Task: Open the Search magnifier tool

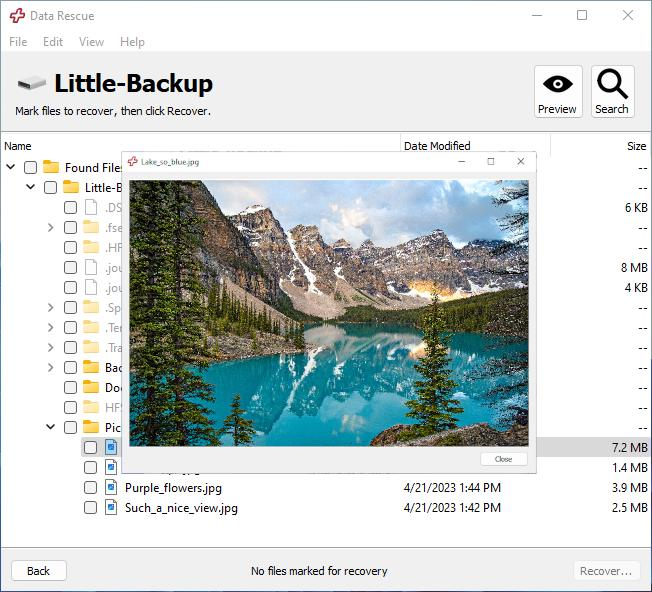Action: pyautogui.click(x=612, y=91)
